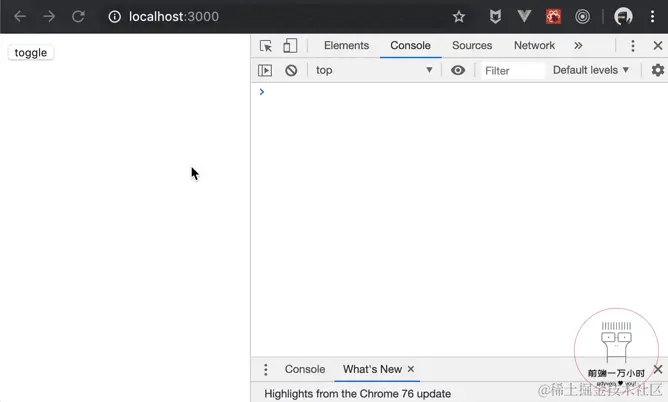
Task: Switch to the Network tab
Action: pos(534,45)
